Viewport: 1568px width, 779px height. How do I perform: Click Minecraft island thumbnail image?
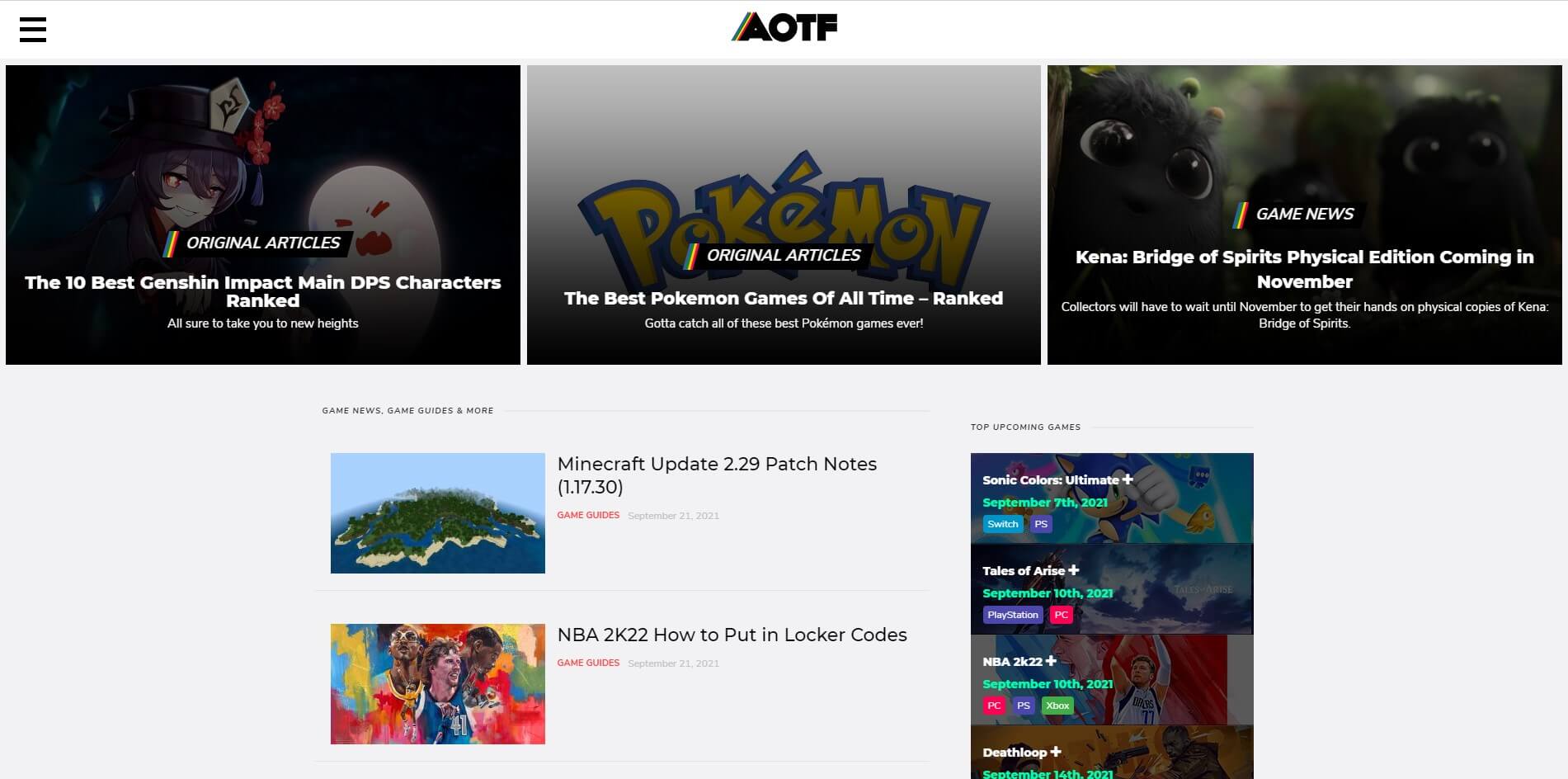(438, 513)
